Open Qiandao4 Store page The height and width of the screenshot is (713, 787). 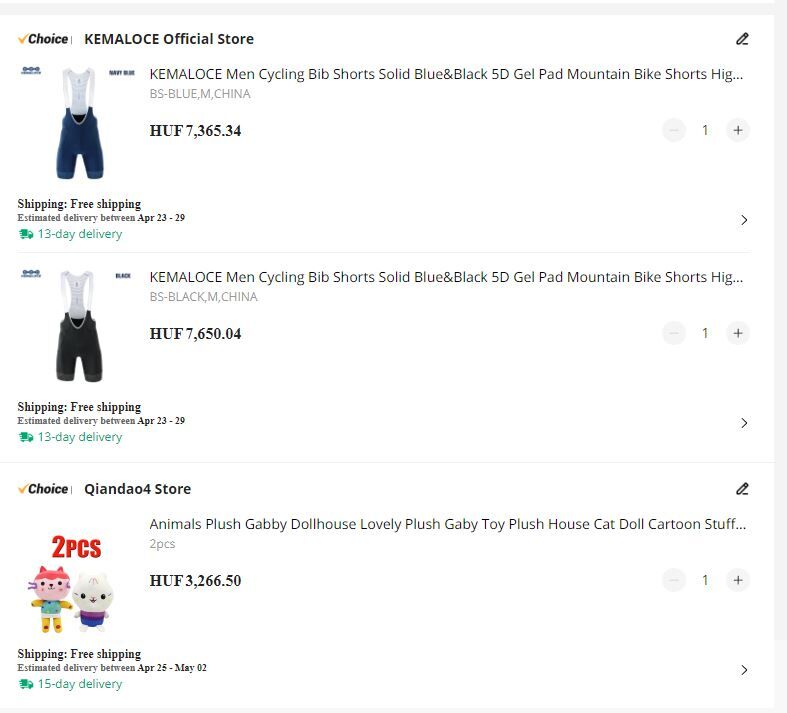138,489
